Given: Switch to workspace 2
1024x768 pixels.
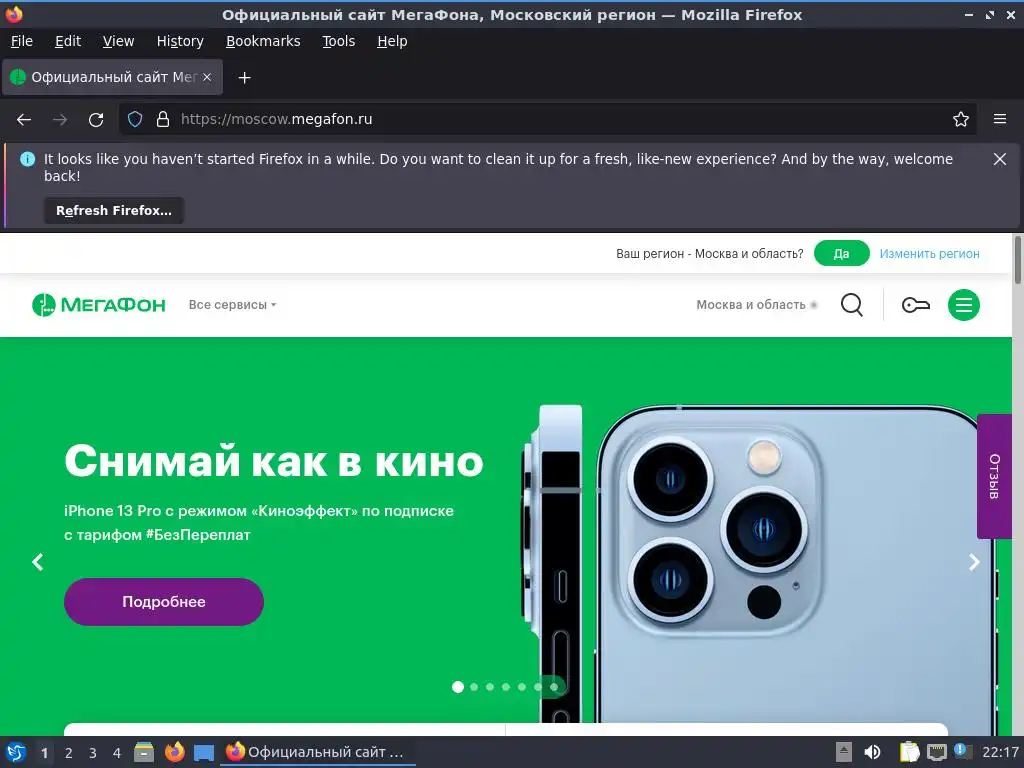Looking at the screenshot, I should click(x=69, y=753).
